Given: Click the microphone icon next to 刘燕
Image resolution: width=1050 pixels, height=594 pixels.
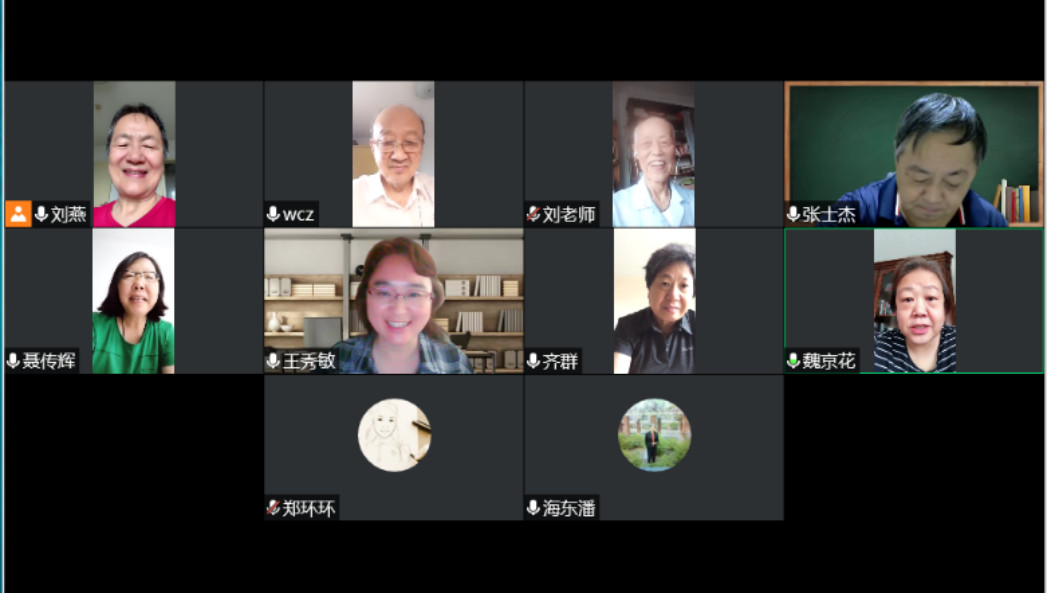Looking at the screenshot, I should pyautogui.click(x=42, y=214).
